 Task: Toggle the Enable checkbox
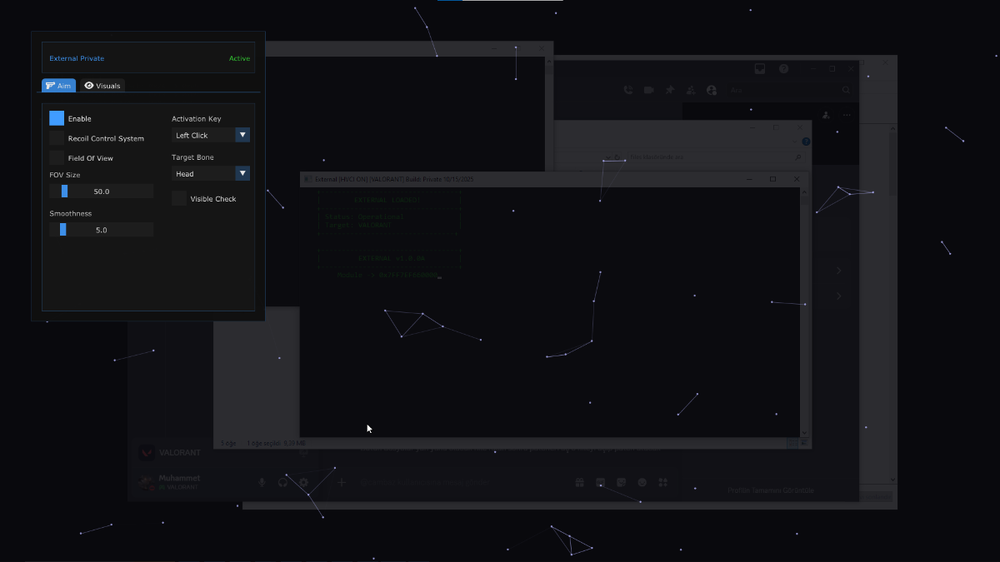point(57,118)
